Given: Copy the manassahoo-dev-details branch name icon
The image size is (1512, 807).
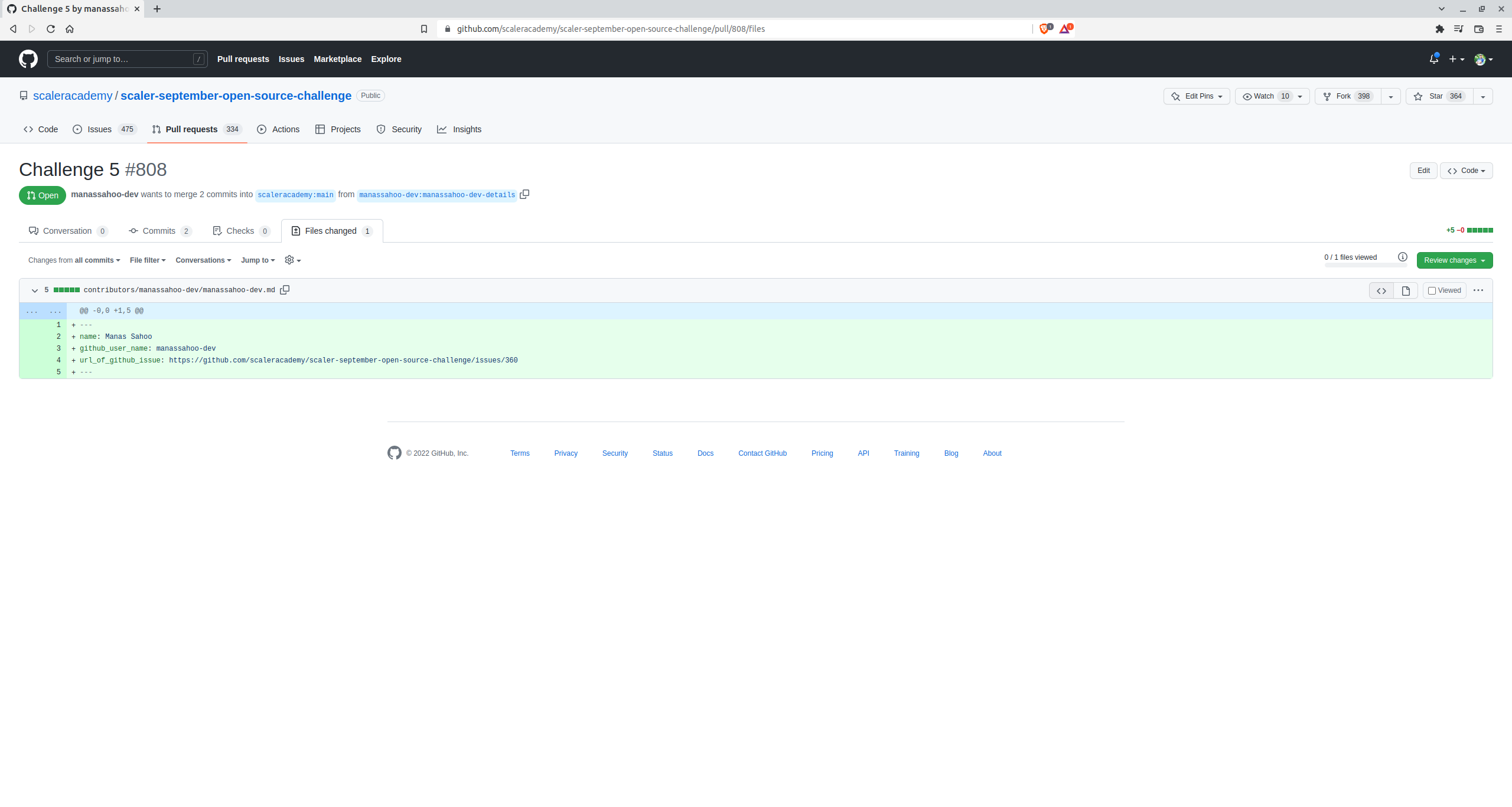Looking at the screenshot, I should click(524, 194).
